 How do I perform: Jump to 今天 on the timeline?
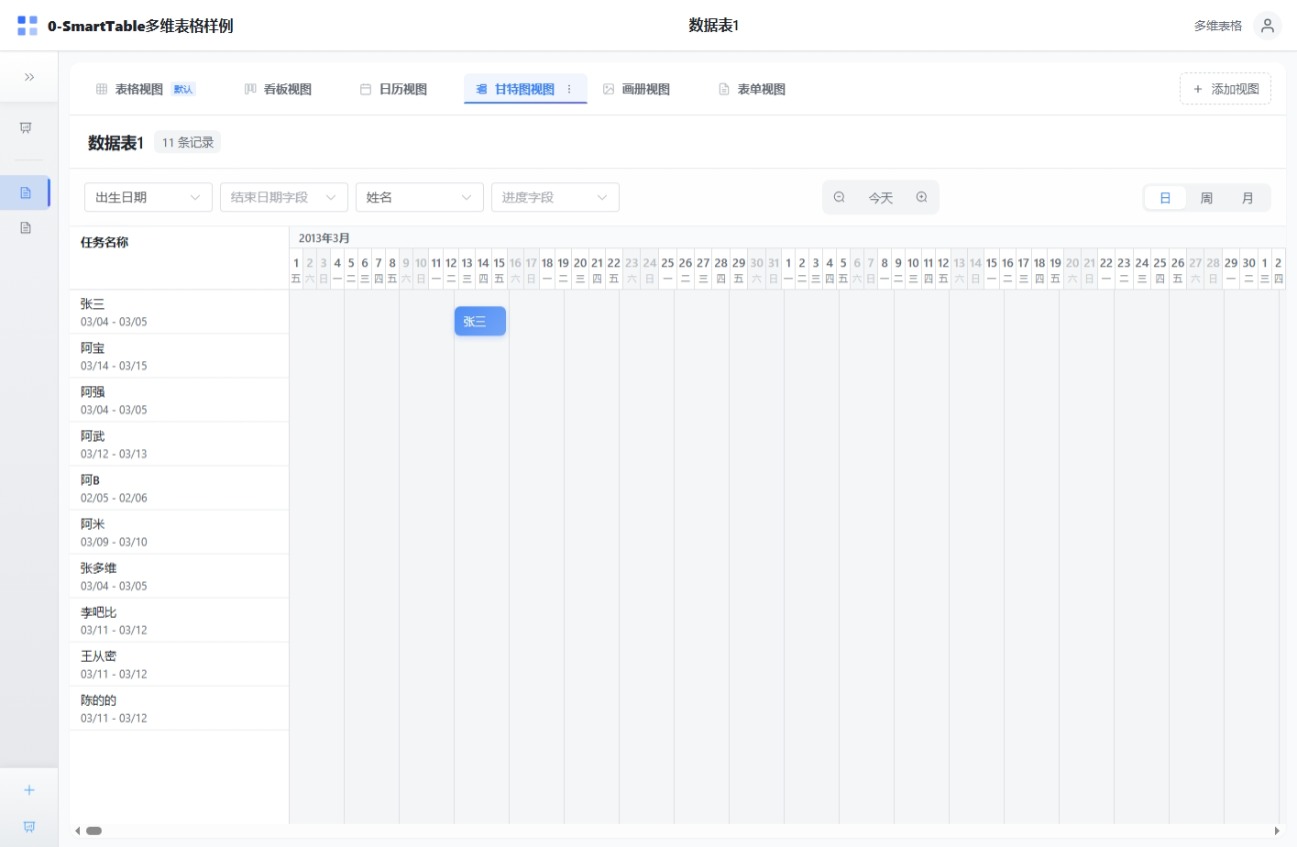[x=880, y=198]
